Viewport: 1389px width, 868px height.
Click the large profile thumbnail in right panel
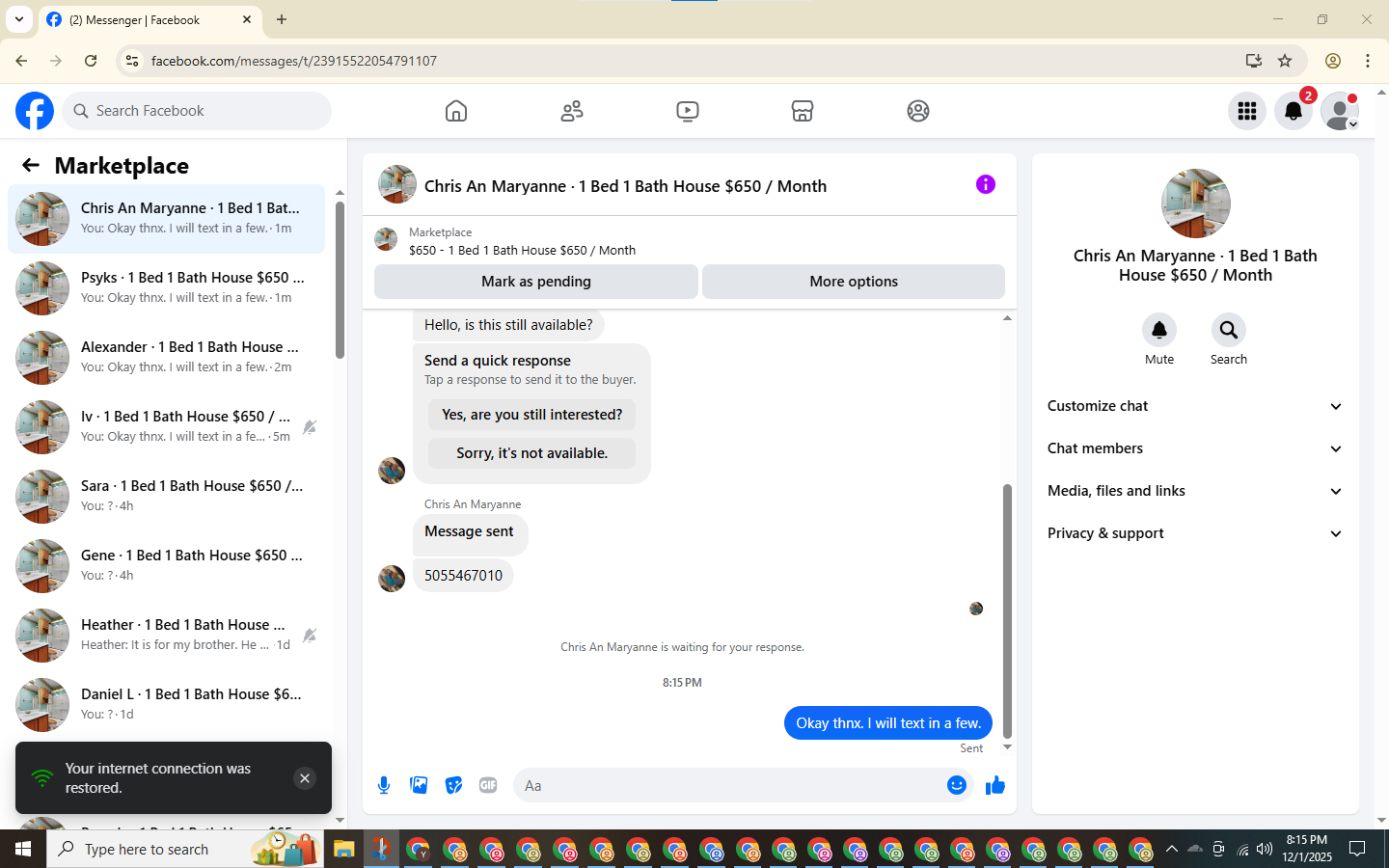tap(1196, 203)
